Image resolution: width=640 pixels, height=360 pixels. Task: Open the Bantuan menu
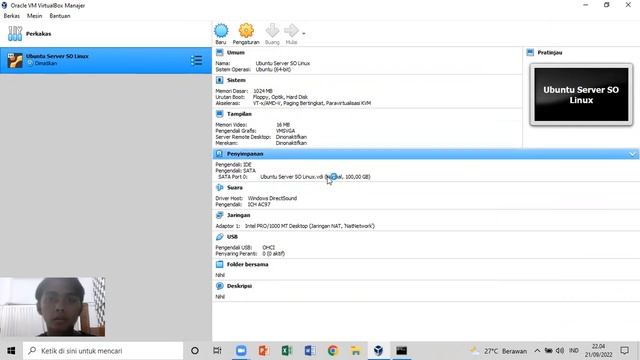click(x=60, y=16)
